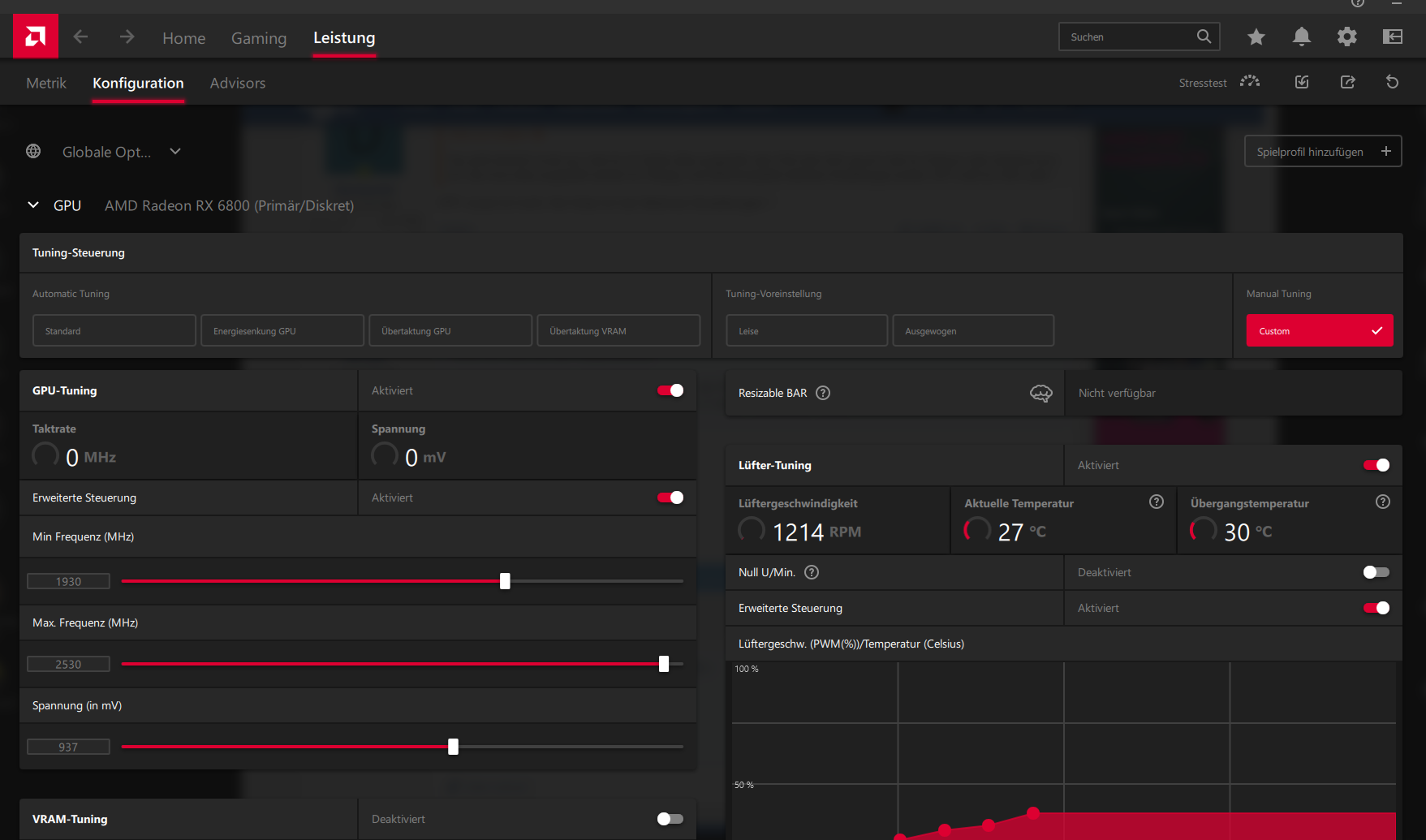
Task: Click the load profile icon
Action: point(1302,82)
